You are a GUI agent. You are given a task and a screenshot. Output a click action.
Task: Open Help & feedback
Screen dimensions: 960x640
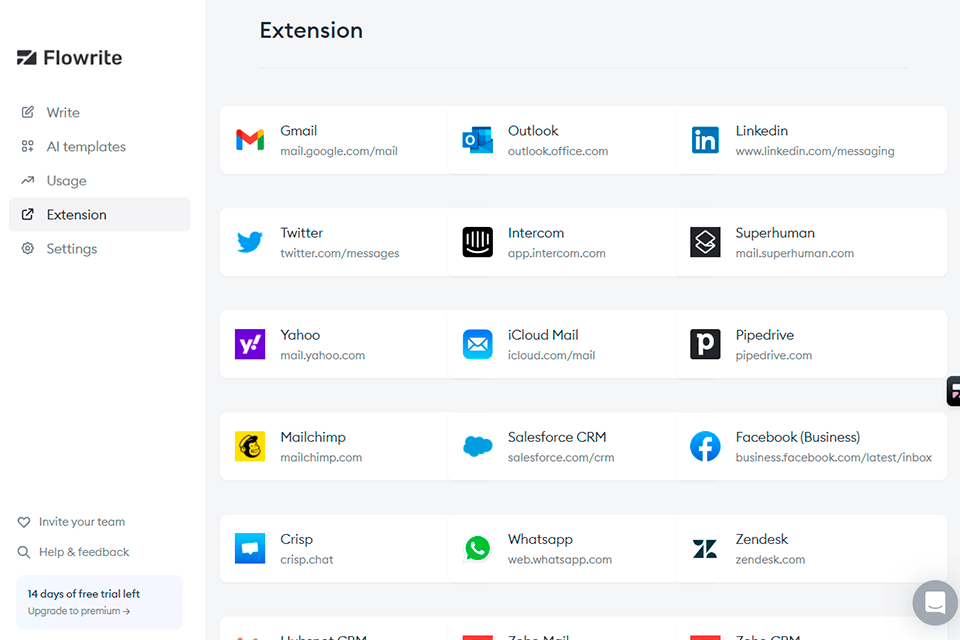(x=84, y=552)
